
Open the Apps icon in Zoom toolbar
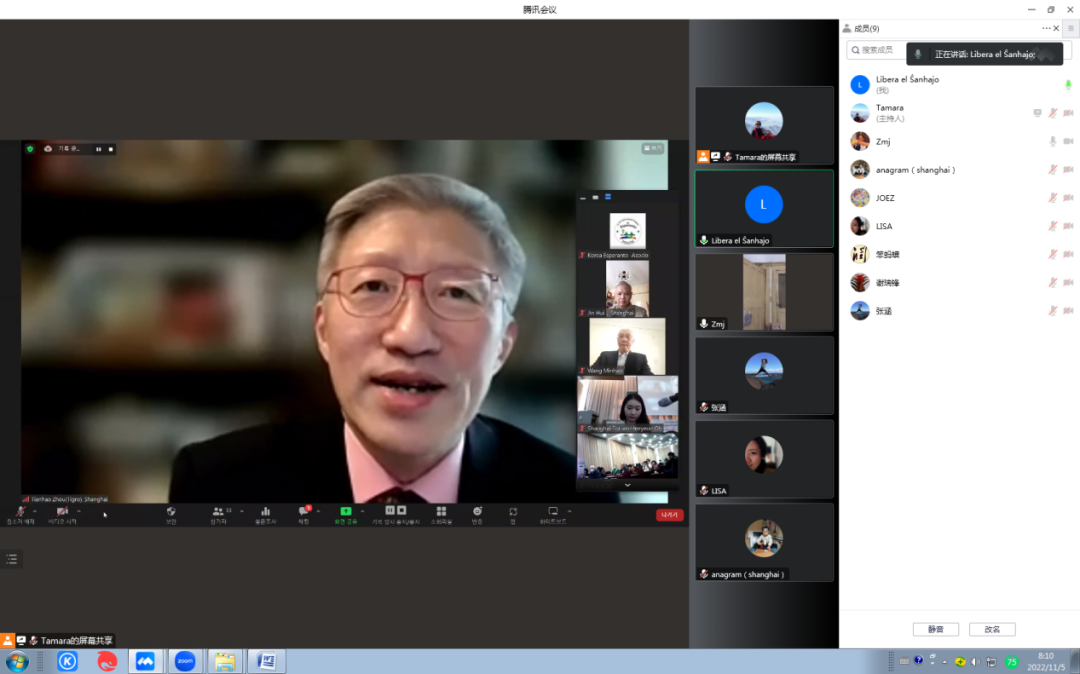(x=513, y=512)
